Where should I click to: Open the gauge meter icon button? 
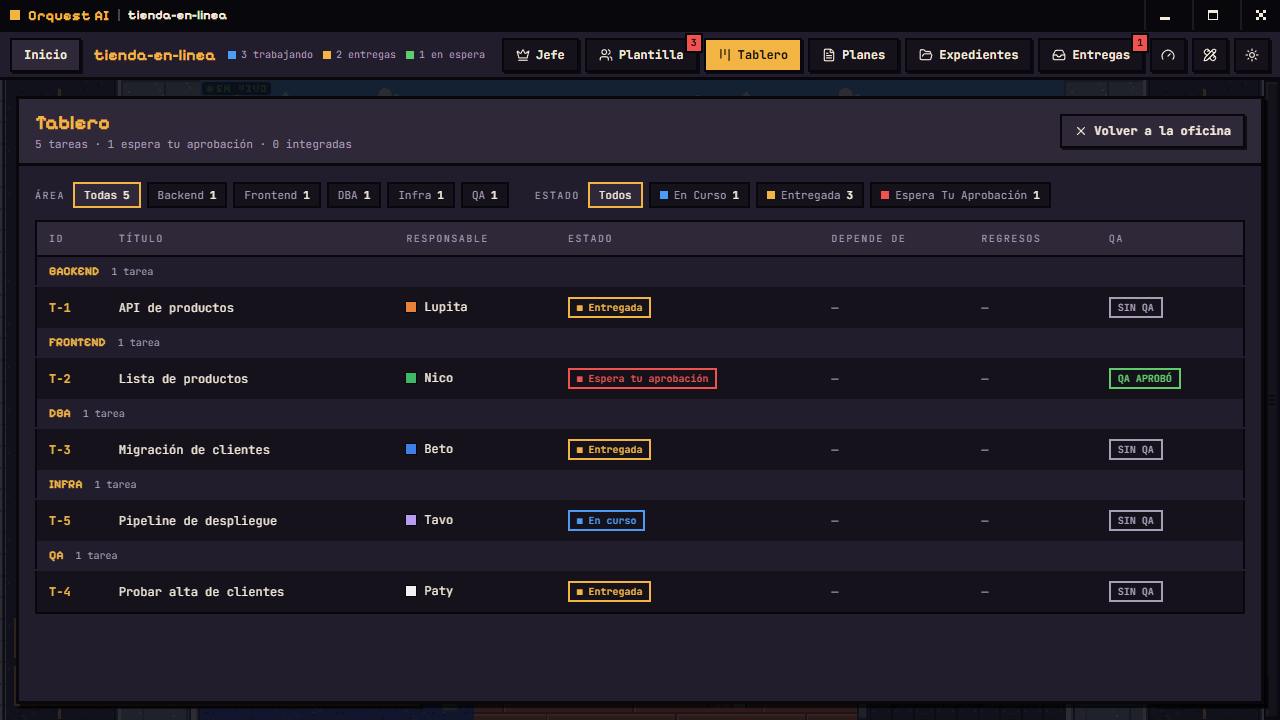1168,55
